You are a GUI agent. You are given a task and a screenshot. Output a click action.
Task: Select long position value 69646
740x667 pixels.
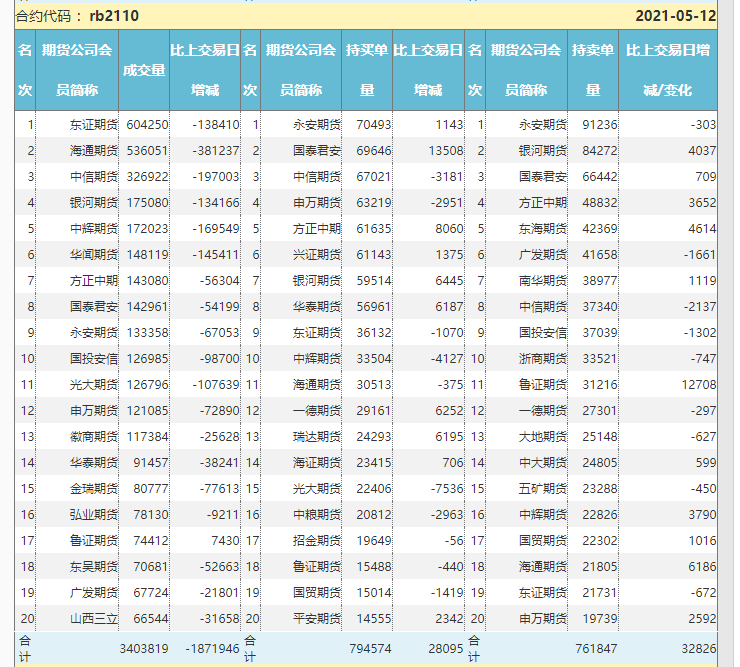[x=374, y=151]
